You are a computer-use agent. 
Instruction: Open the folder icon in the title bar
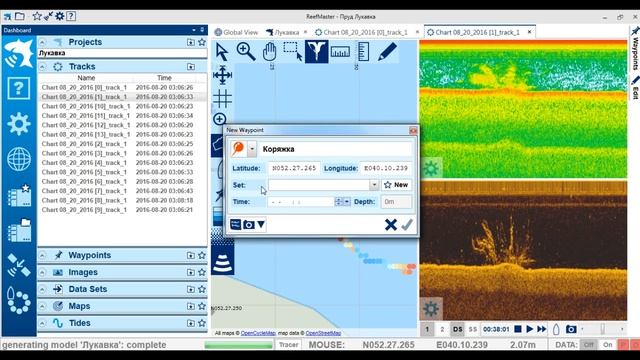pyautogui.click(x=20, y=16)
